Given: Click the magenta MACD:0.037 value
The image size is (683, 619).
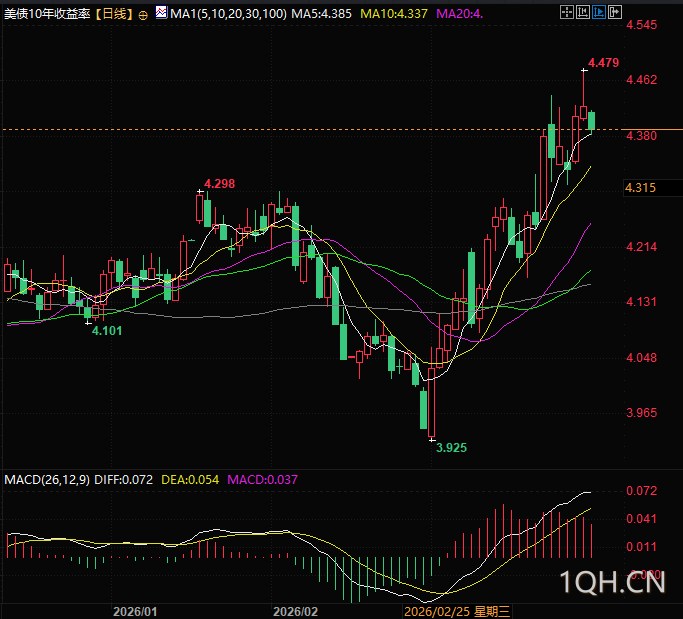Looking at the screenshot, I should [262, 480].
